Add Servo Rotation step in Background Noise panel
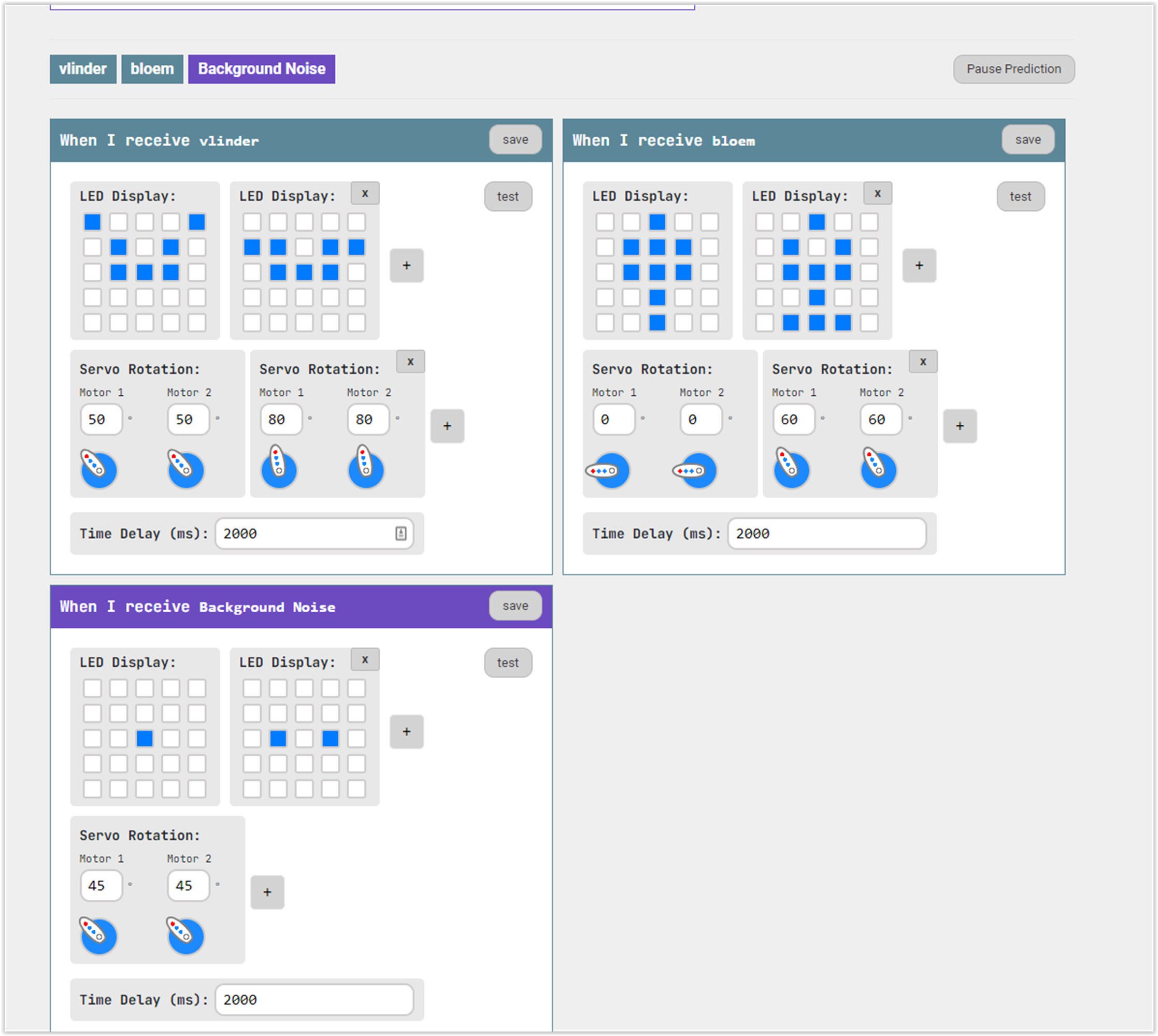The width and height of the screenshot is (1158, 1036). [x=267, y=892]
